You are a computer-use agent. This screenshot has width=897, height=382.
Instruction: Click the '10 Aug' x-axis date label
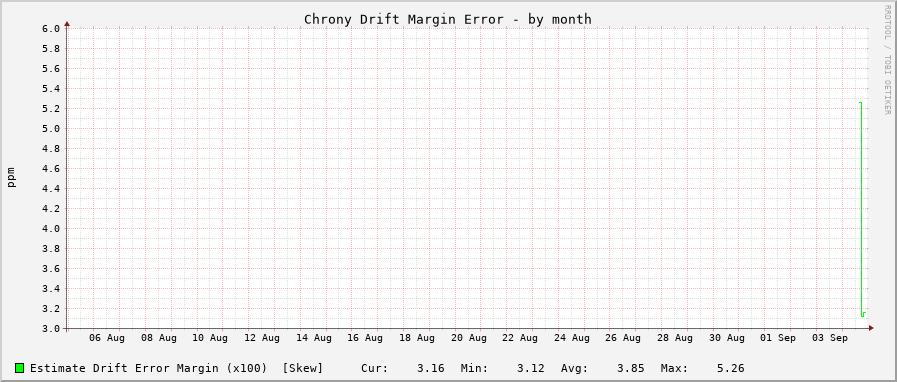click(210, 339)
